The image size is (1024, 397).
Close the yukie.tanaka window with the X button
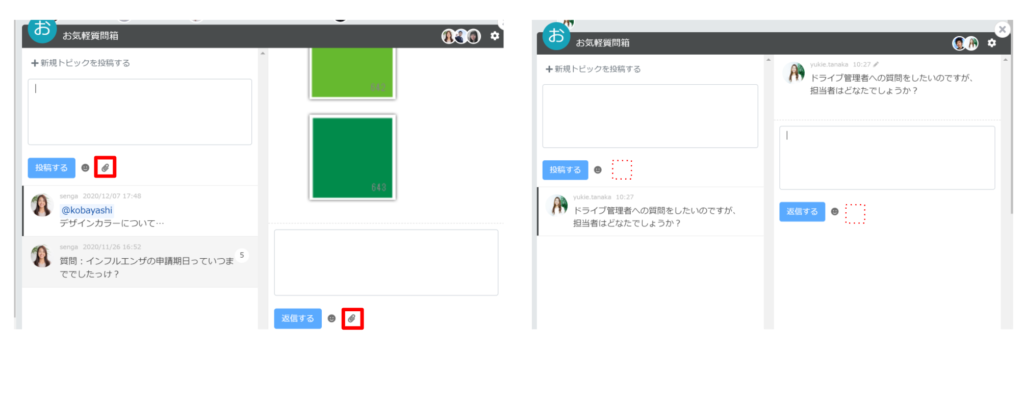point(1002,29)
